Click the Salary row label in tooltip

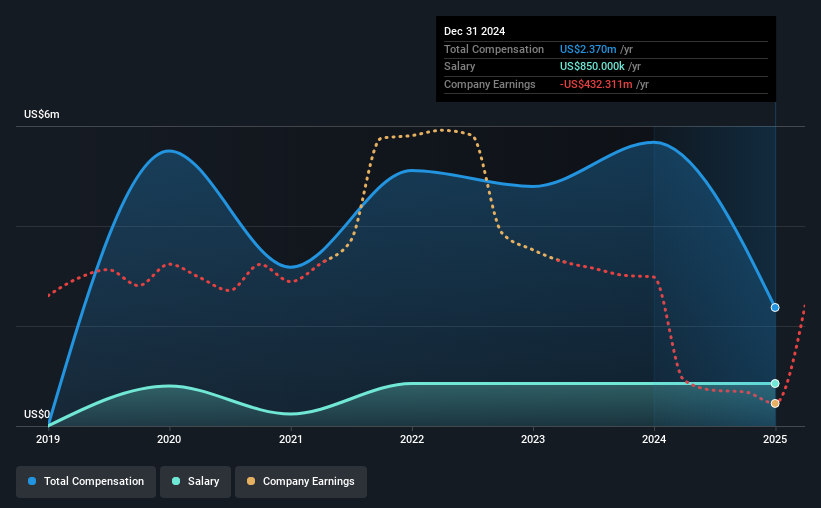[x=460, y=67]
